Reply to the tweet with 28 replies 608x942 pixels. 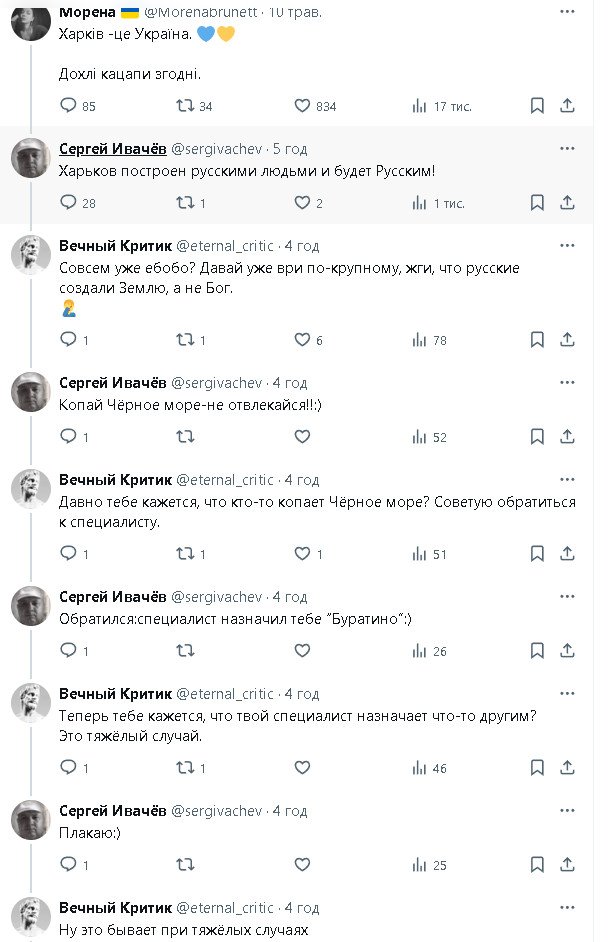click(69, 202)
